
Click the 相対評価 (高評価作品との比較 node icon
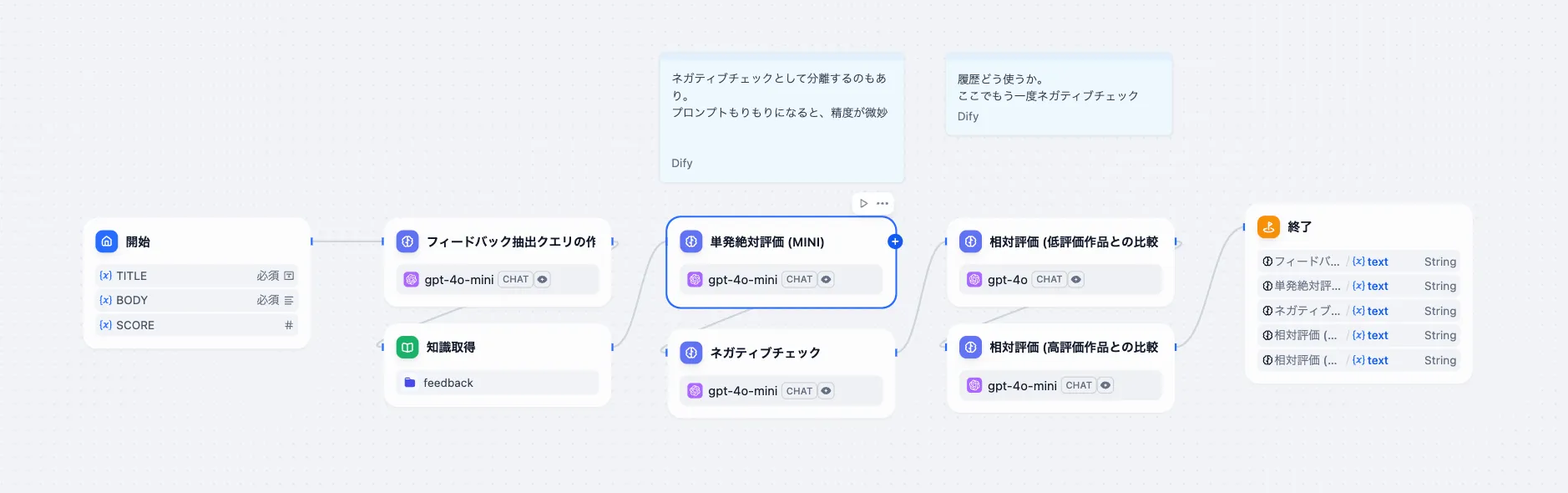tap(970, 347)
